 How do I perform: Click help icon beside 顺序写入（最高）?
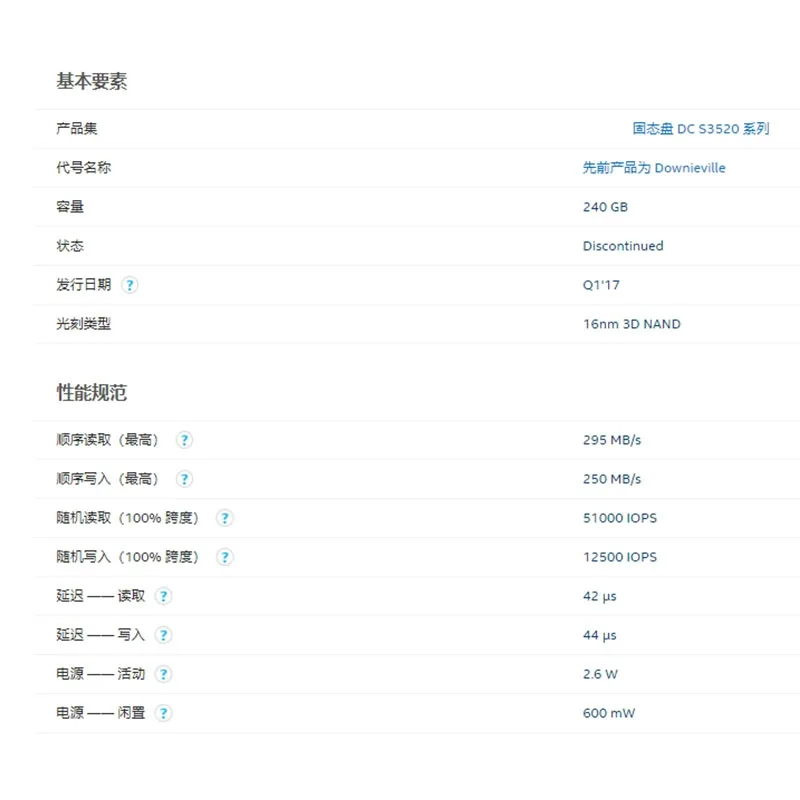[x=184, y=479]
